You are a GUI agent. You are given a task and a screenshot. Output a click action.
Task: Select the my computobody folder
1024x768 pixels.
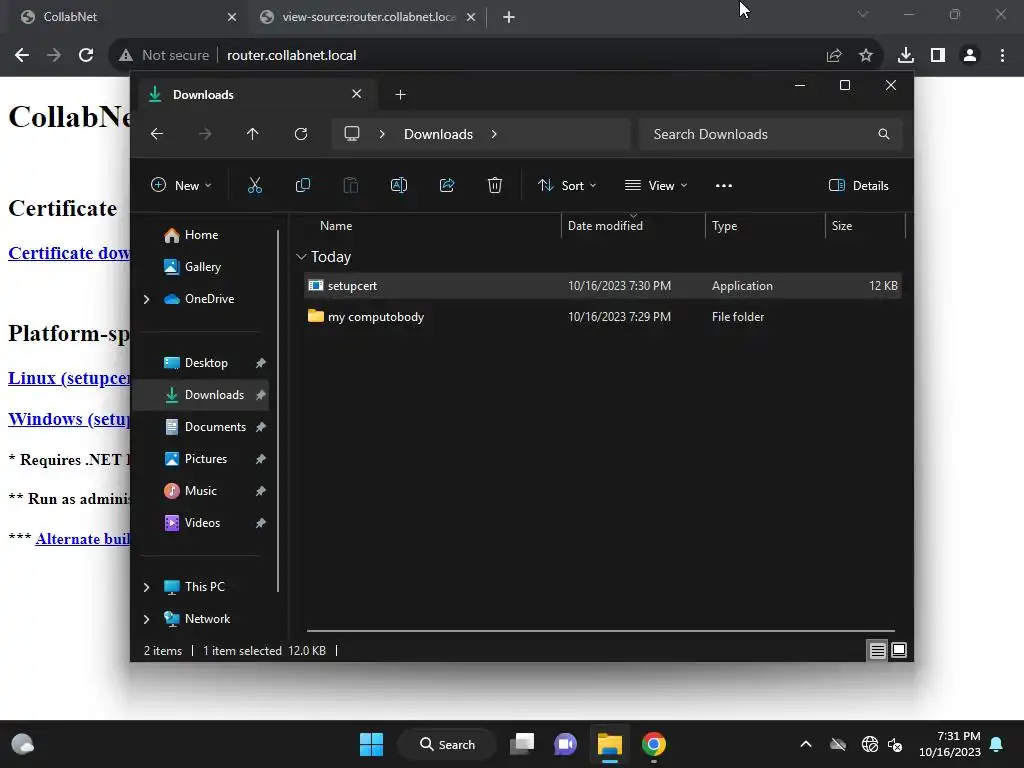[x=602, y=317]
